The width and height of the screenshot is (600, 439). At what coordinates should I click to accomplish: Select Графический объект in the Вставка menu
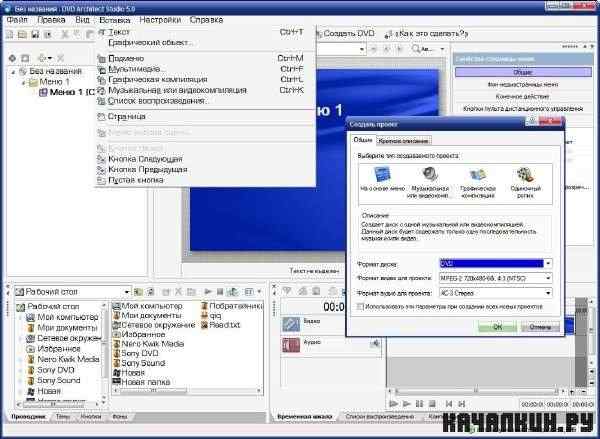coord(206,42)
